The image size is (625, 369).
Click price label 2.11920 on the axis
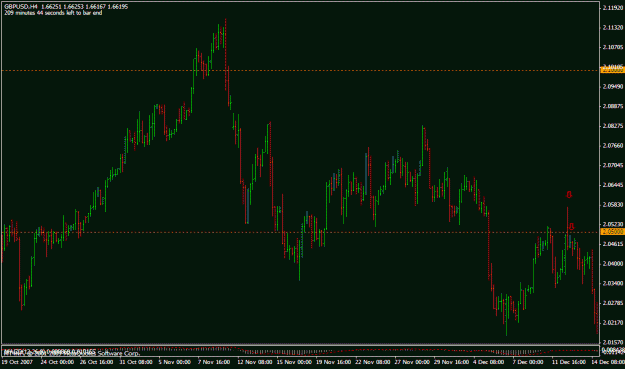[x=613, y=8]
